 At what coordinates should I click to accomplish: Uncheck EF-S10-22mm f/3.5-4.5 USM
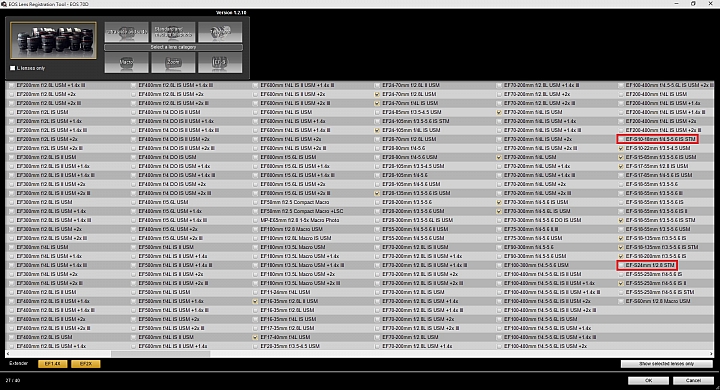(621, 148)
